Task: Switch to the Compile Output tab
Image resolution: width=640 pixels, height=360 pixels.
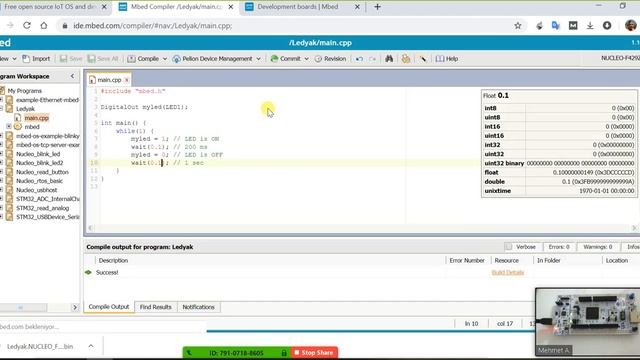Action: (x=109, y=307)
